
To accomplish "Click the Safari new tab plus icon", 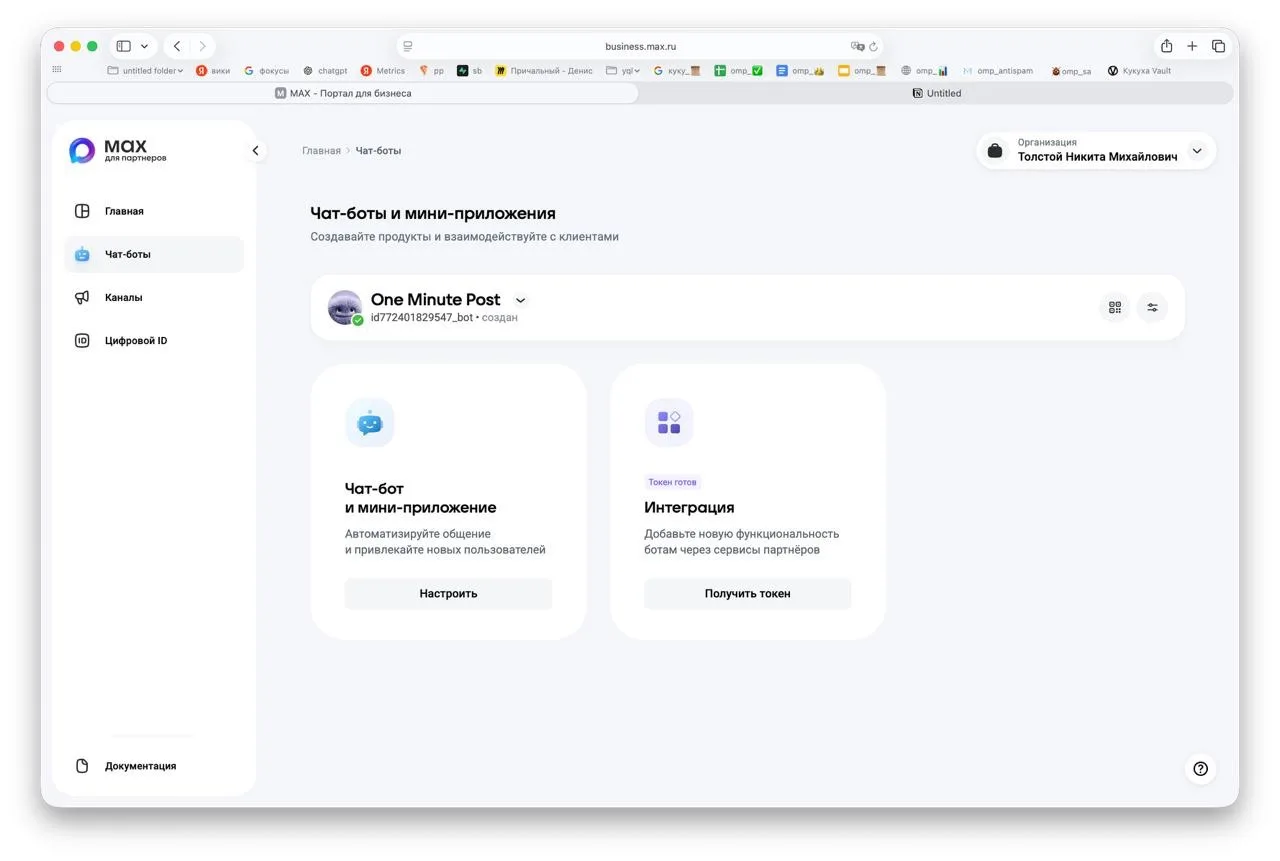I will (x=1192, y=46).
